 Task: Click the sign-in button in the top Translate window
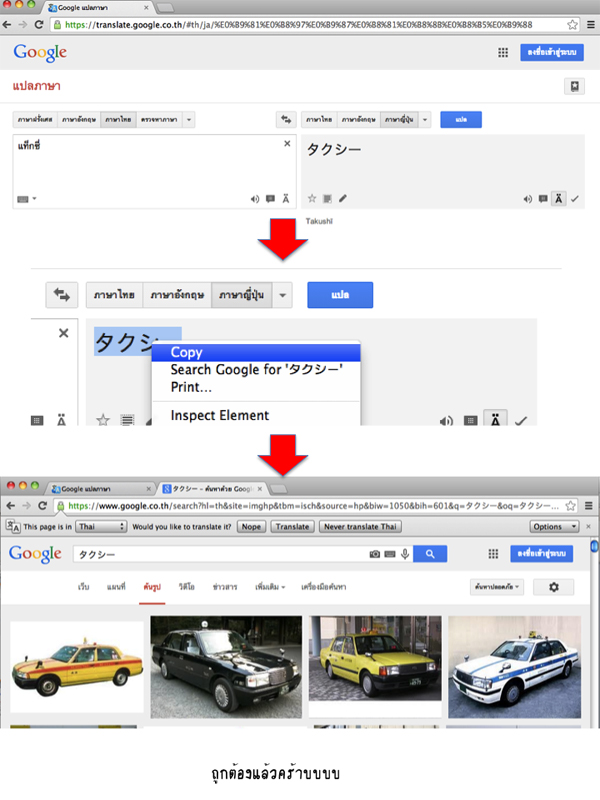click(x=552, y=52)
